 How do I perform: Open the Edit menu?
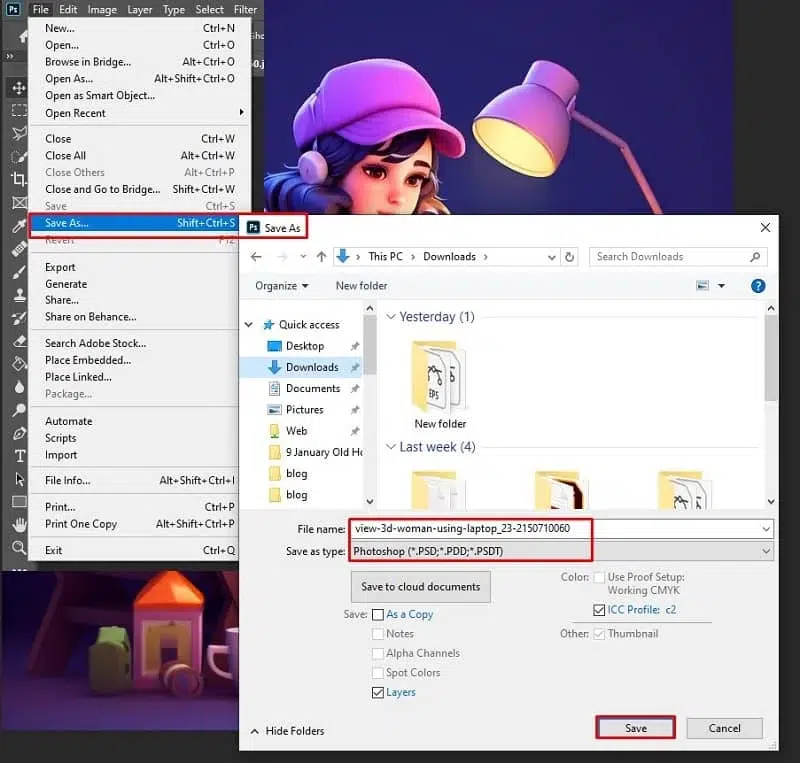(x=67, y=10)
